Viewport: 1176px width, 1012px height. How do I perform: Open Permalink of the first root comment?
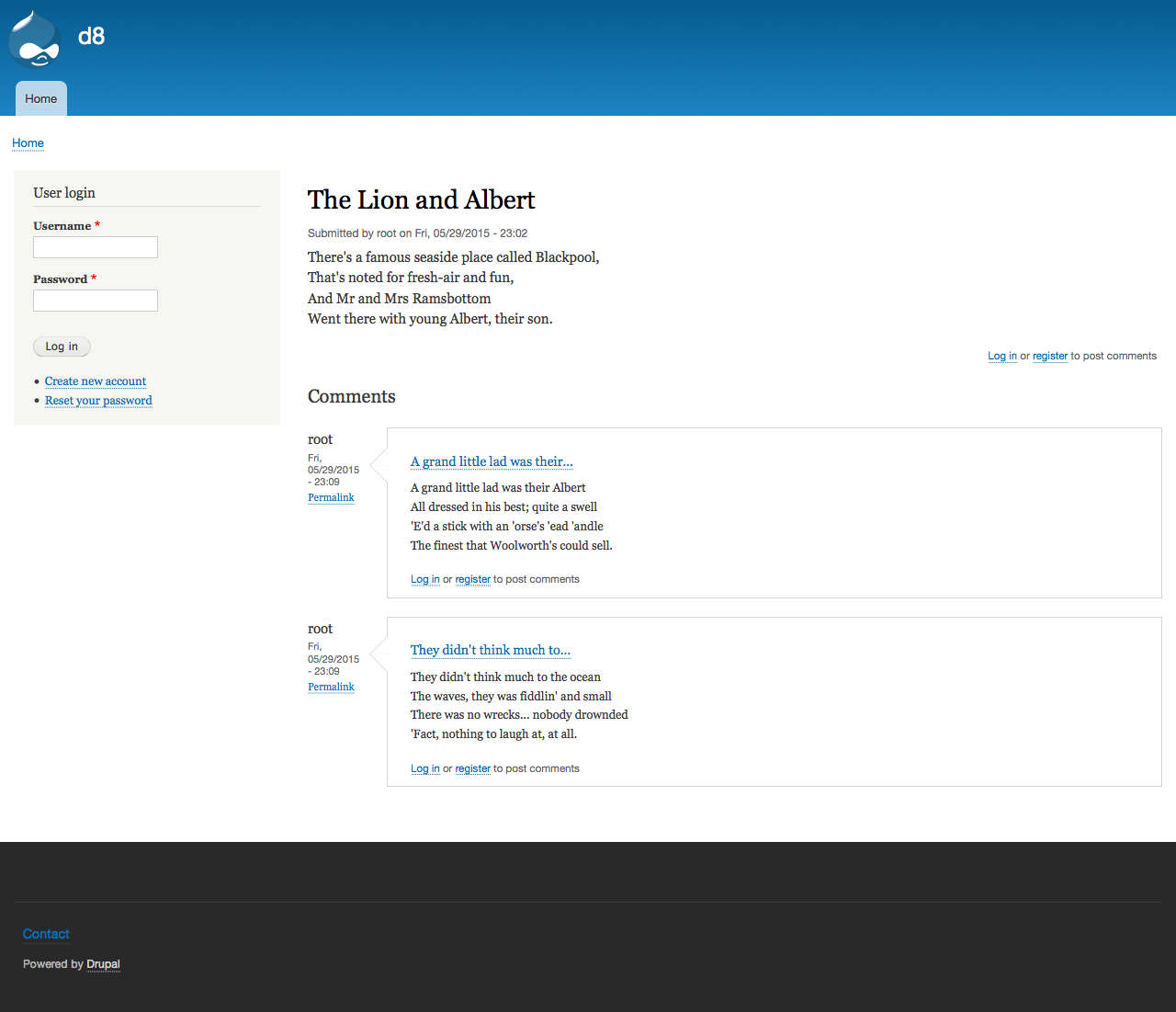pyautogui.click(x=331, y=497)
